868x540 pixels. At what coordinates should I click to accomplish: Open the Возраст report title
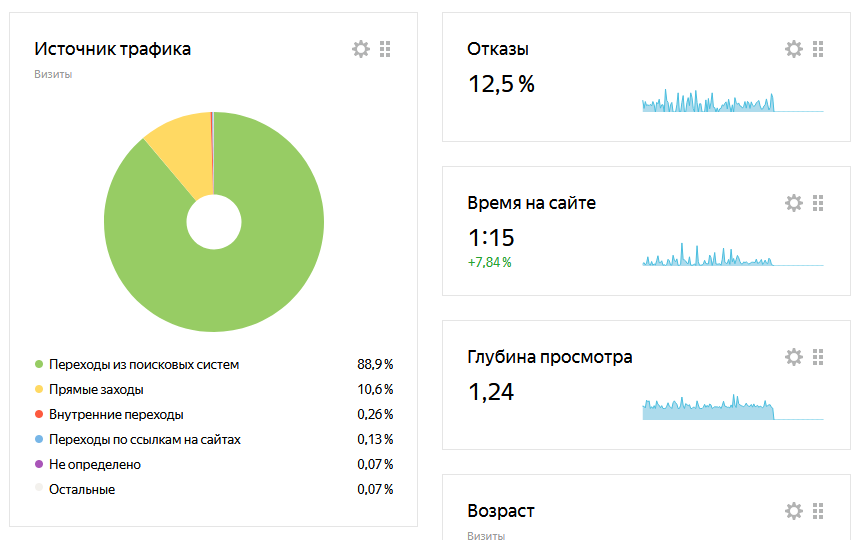coord(501,511)
